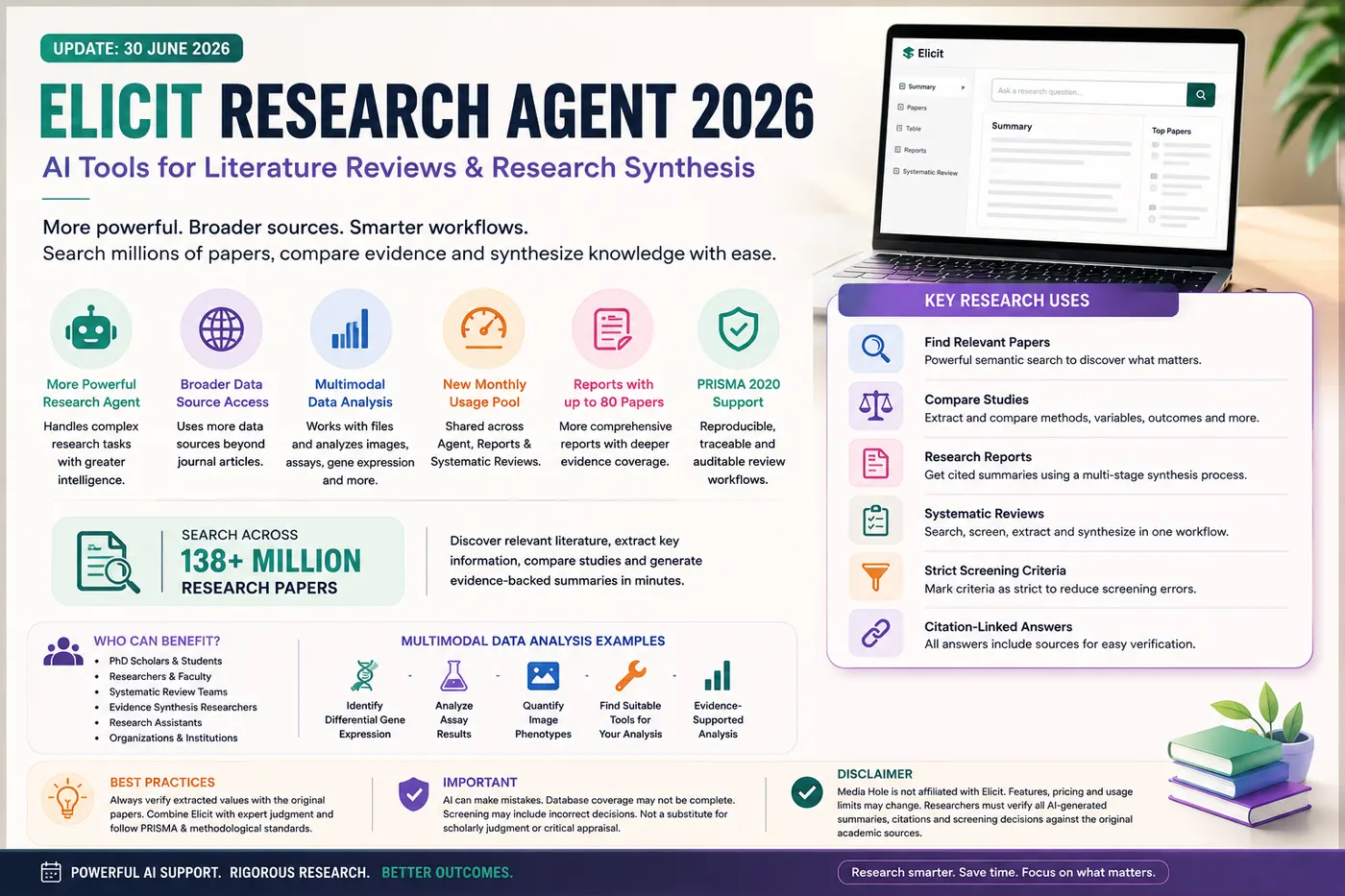Click the image icon above Quantify Image Phenotypes
Viewport: 1345px width, 896px height.
pos(543,676)
